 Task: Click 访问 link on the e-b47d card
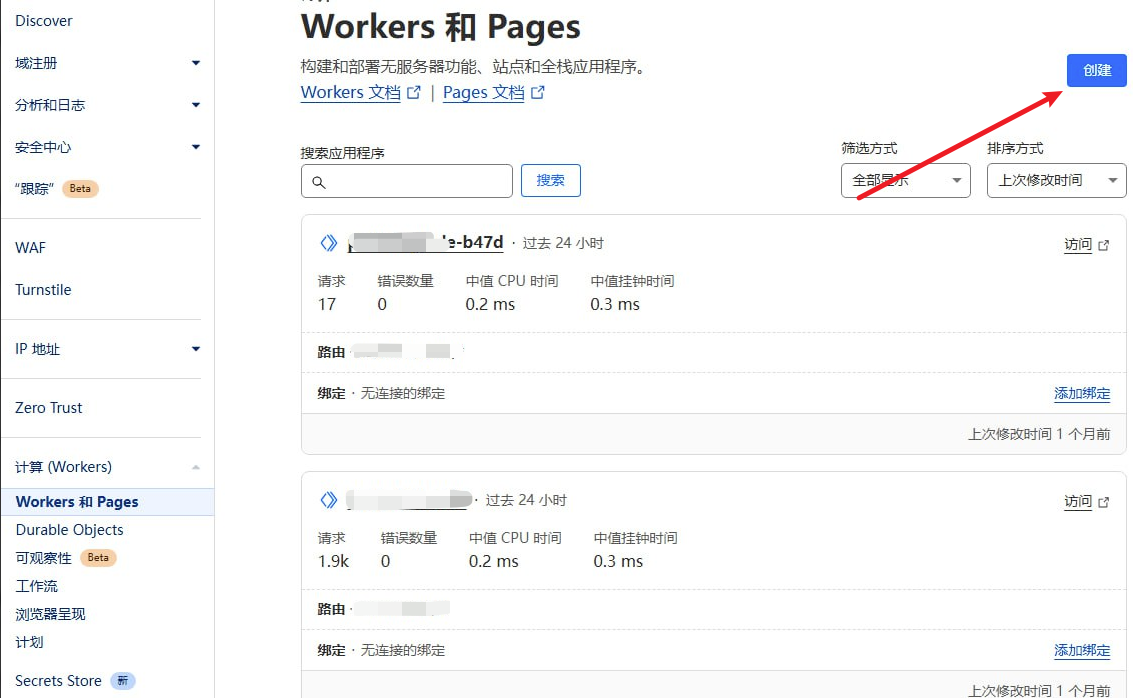click(1077, 245)
